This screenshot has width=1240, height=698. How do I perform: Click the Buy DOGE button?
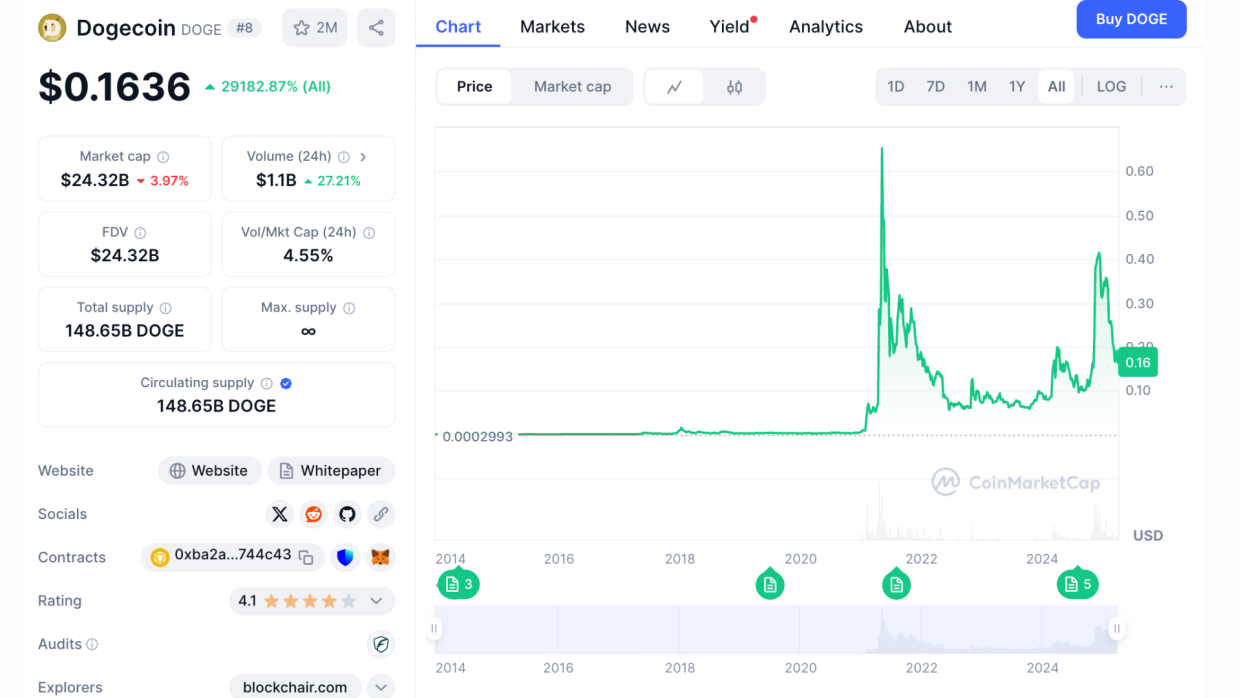(1131, 19)
